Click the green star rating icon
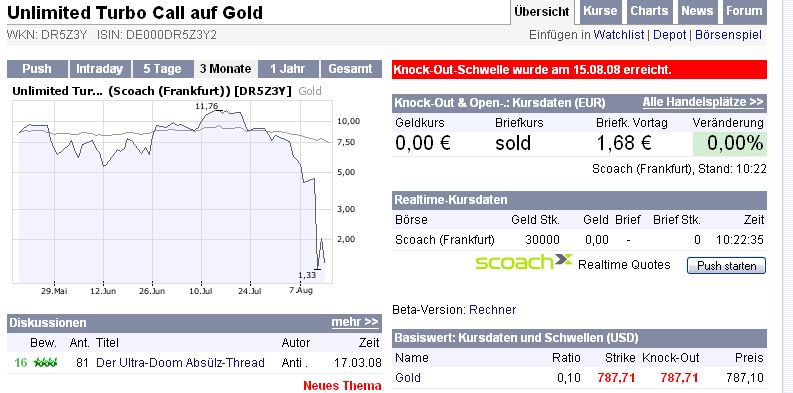Image resolution: width=793 pixels, height=393 pixels. (45, 363)
